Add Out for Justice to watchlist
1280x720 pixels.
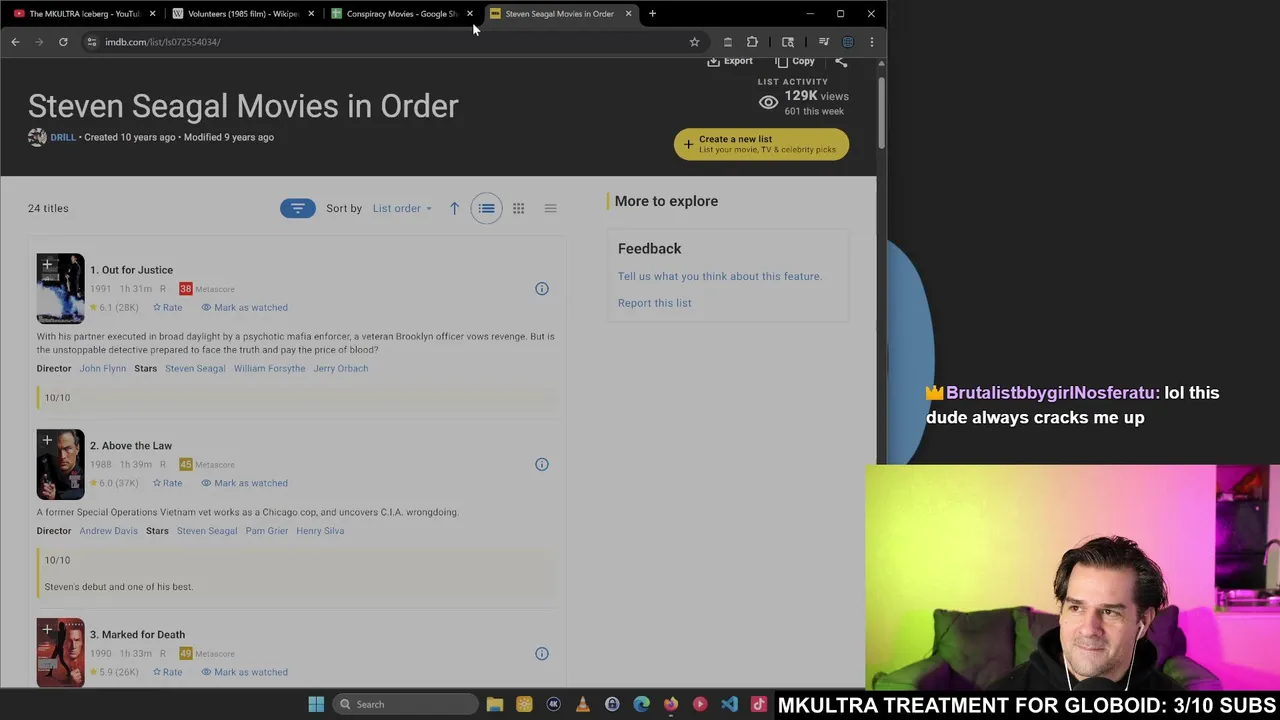47,265
